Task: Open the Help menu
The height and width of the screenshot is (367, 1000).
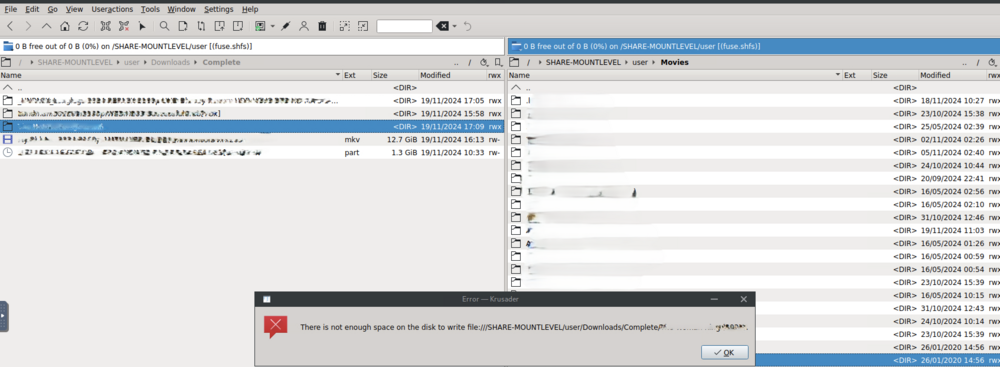Action: pyautogui.click(x=250, y=10)
